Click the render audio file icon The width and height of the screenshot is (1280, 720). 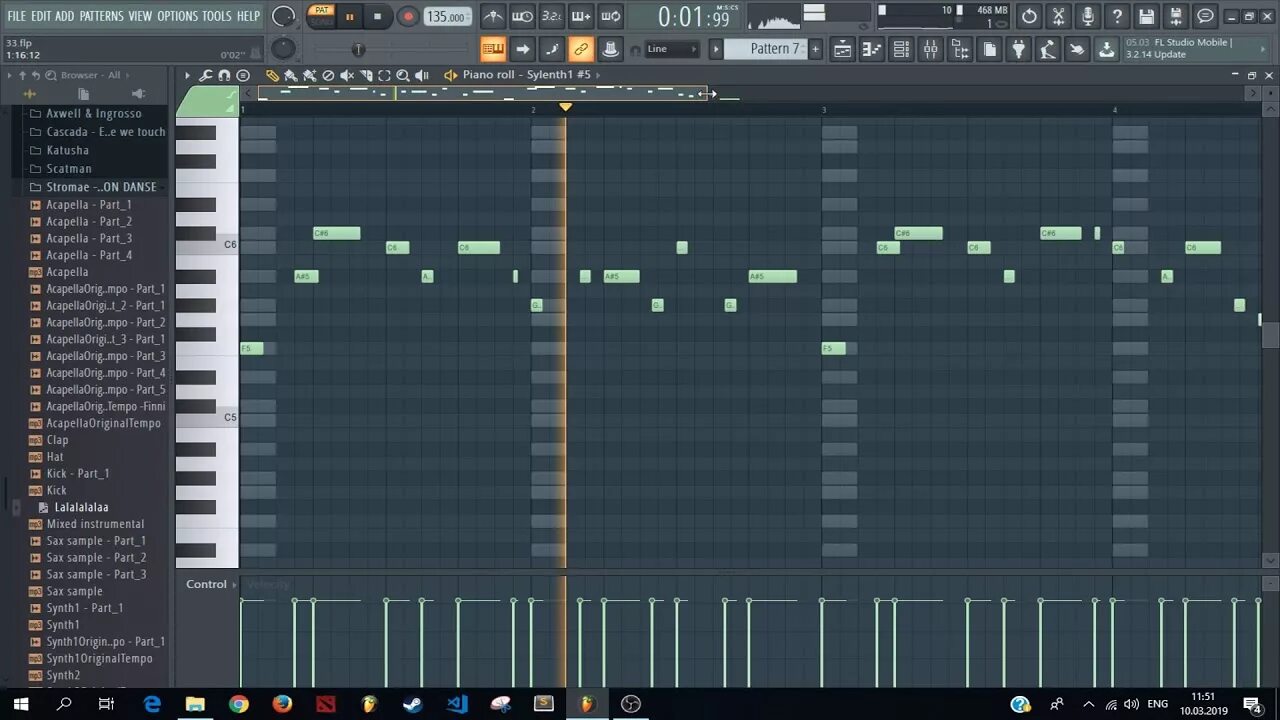pyautogui.click(x=1176, y=16)
